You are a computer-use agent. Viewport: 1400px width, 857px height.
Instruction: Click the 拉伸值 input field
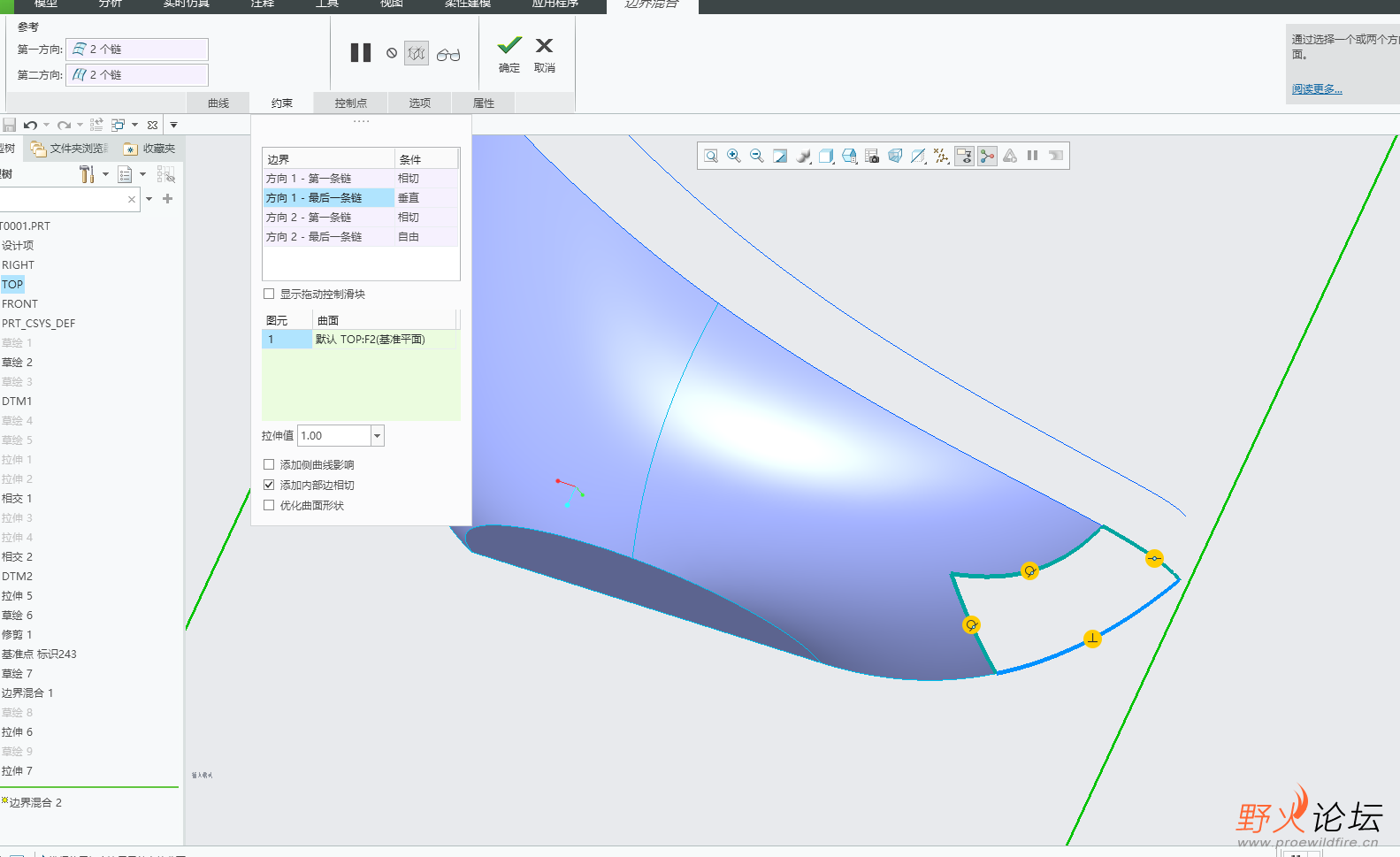click(x=334, y=435)
